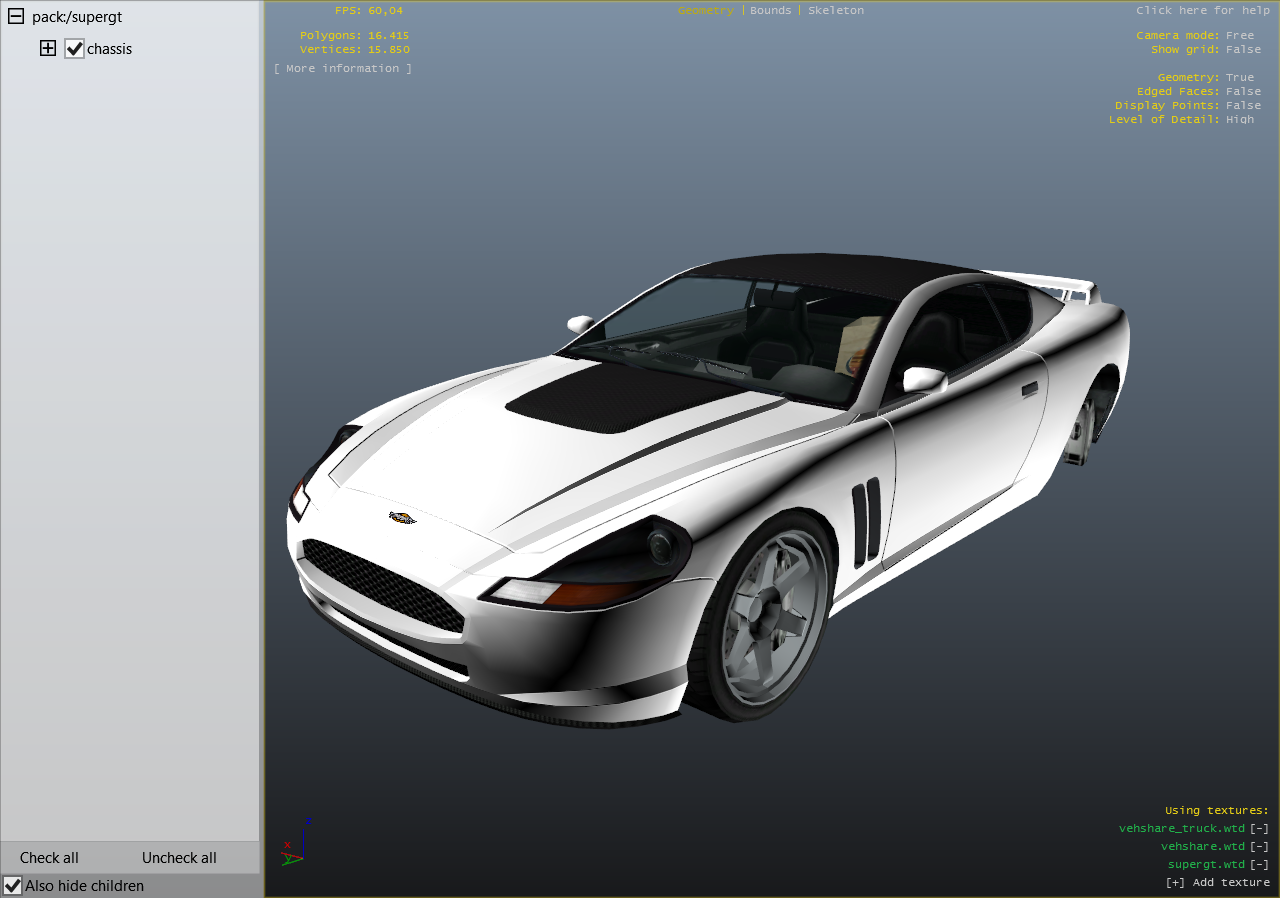The height and width of the screenshot is (898, 1280).
Task: Select the chassis tree item label
Action: coord(109,49)
